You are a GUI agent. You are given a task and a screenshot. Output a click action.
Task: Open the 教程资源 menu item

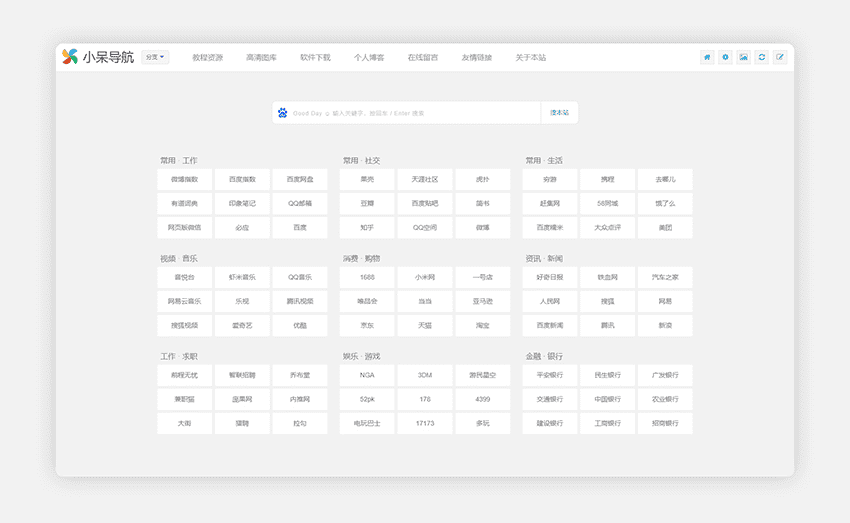click(x=208, y=57)
